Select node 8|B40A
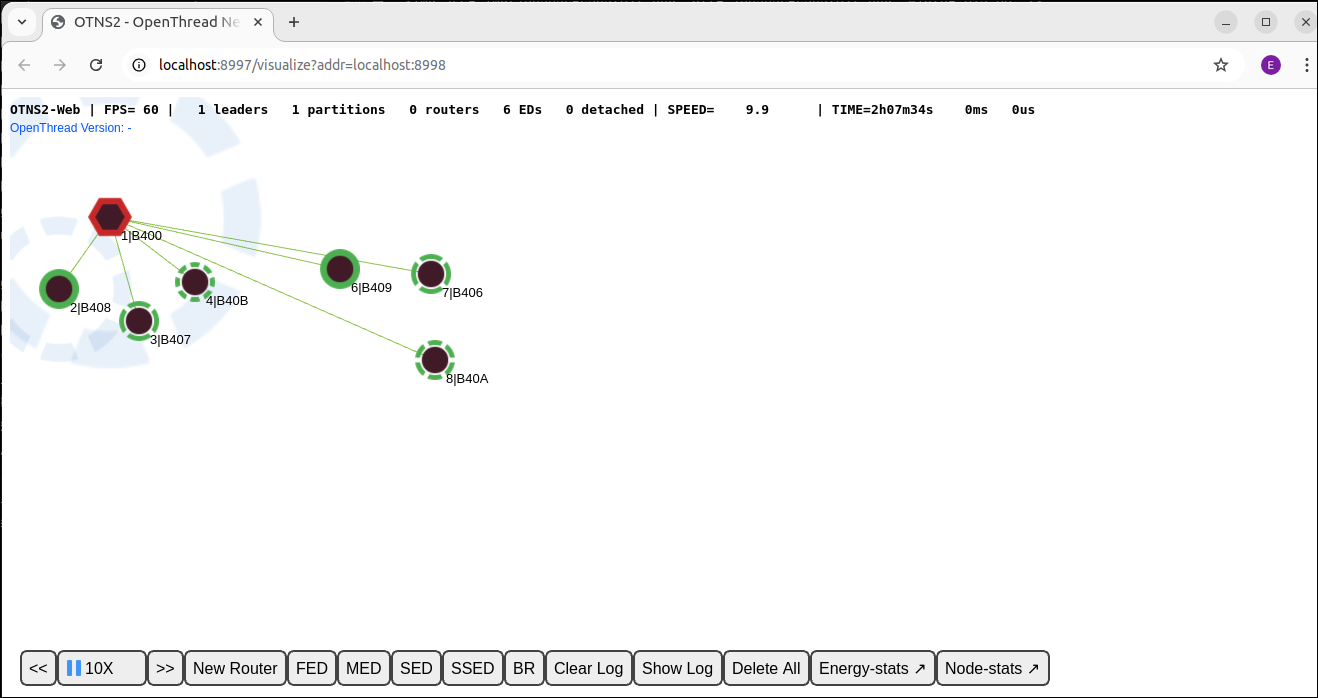1318x698 pixels. (x=437, y=359)
